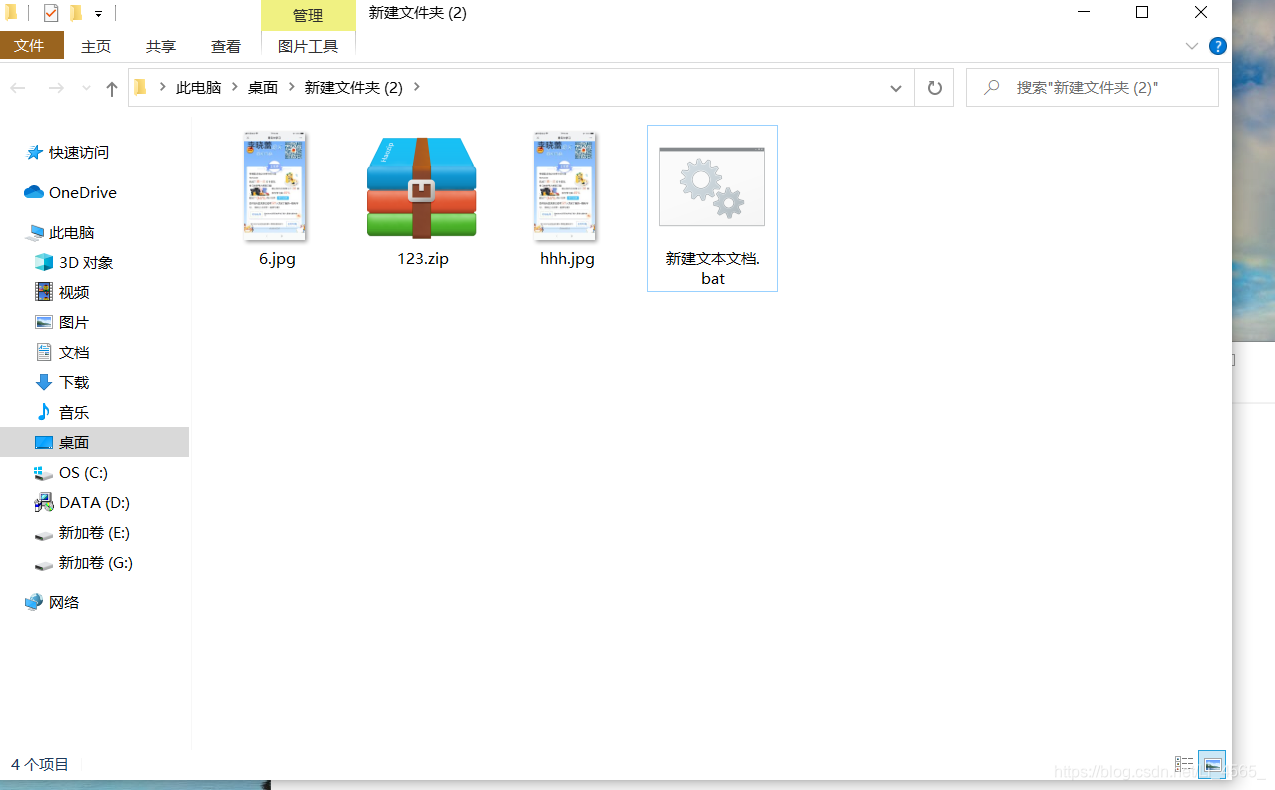Select the 新建文本文档.bat file icon
The height and width of the screenshot is (790, 1275).
[x=712, y=187]
